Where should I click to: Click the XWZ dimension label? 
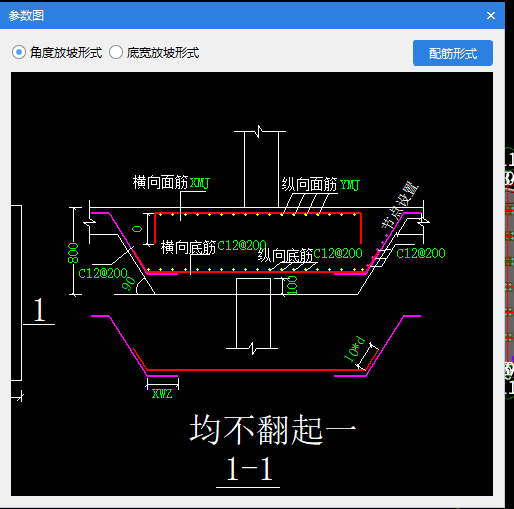tap(162, 394)
